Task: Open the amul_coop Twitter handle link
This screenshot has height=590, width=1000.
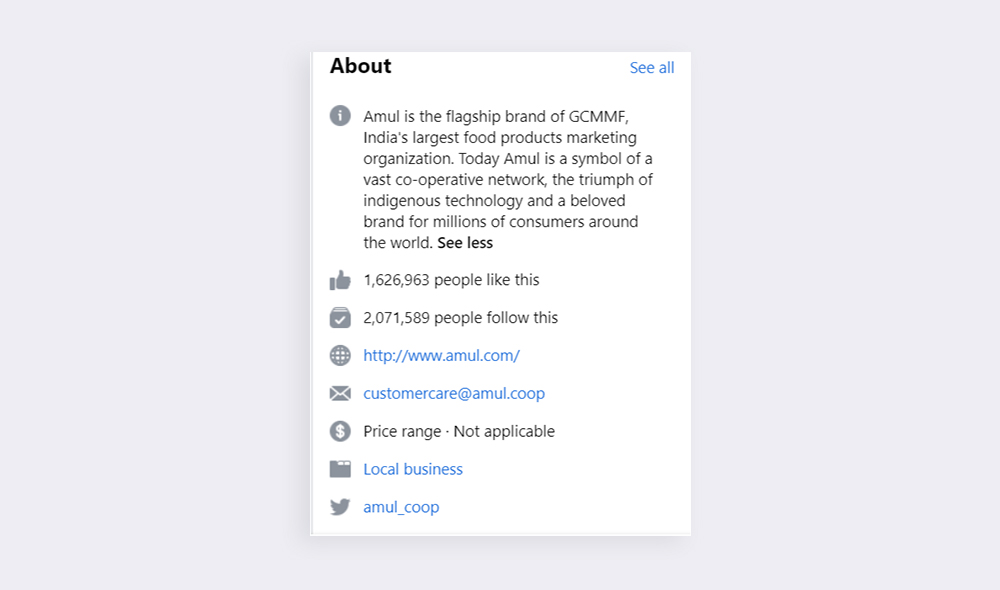Action: click(401, 507)
